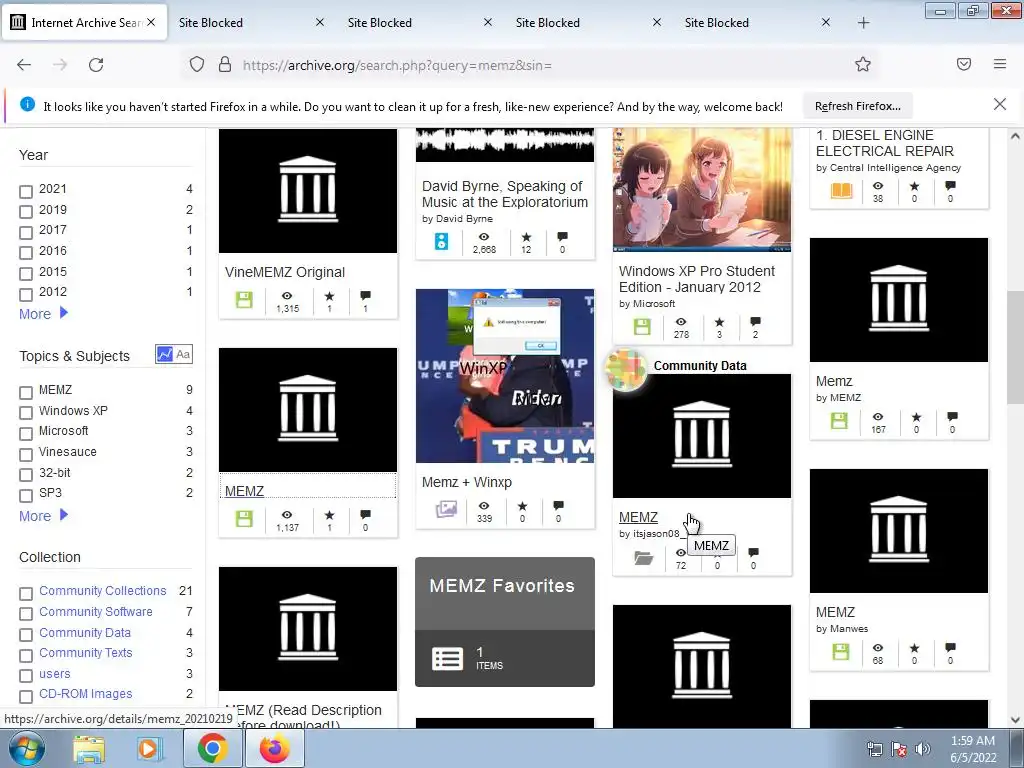Tick the 2021 year checkbox

[x=26, y=191]
